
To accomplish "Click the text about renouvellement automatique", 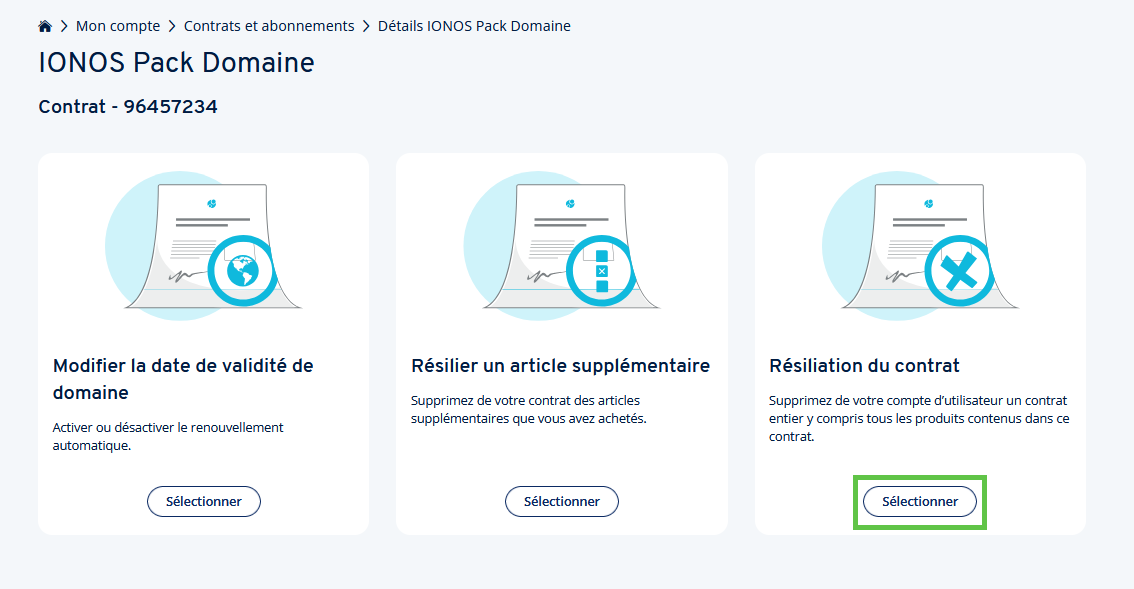I will 168,436.
